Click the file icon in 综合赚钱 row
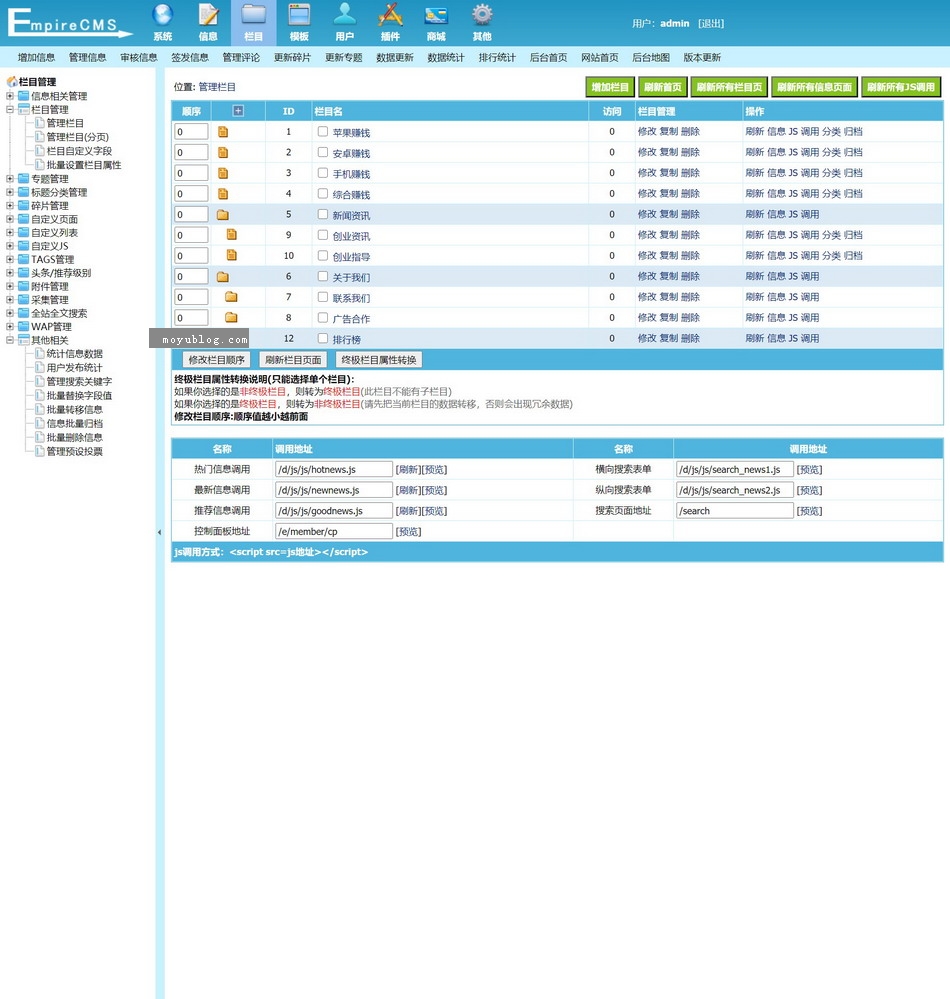Image resolution: width=950 pixels, height=999 pixels. [x=223, y=194]
